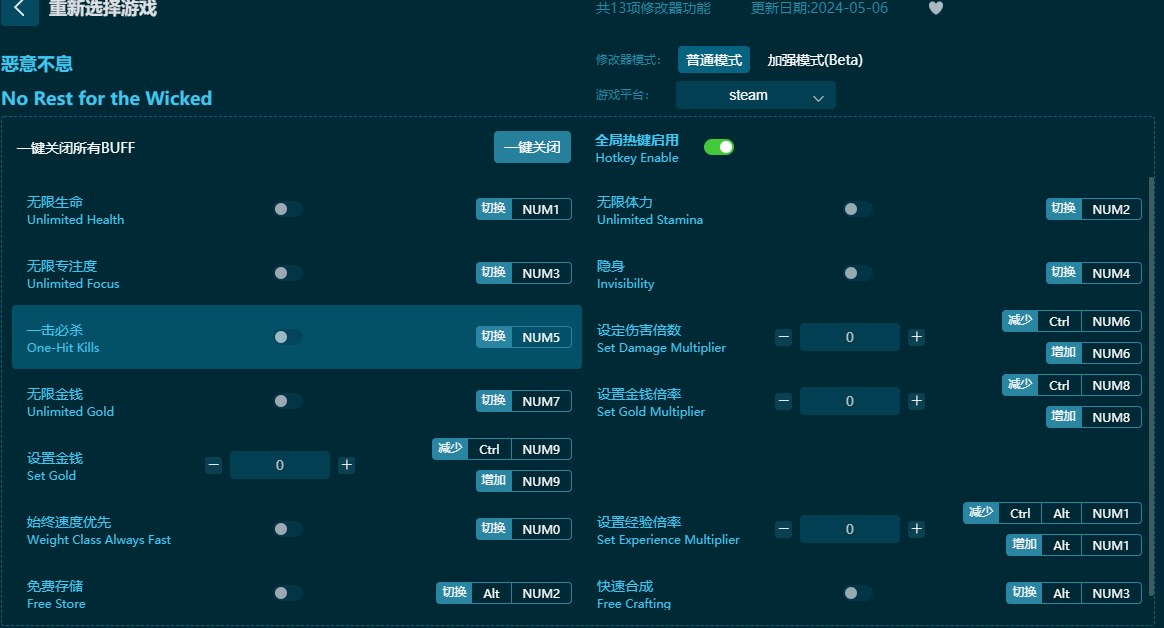Switch on Unlimited Gold toggle
Image resolution: width=1164 pixels, height=628 pixels.
(x=287, y=401)
